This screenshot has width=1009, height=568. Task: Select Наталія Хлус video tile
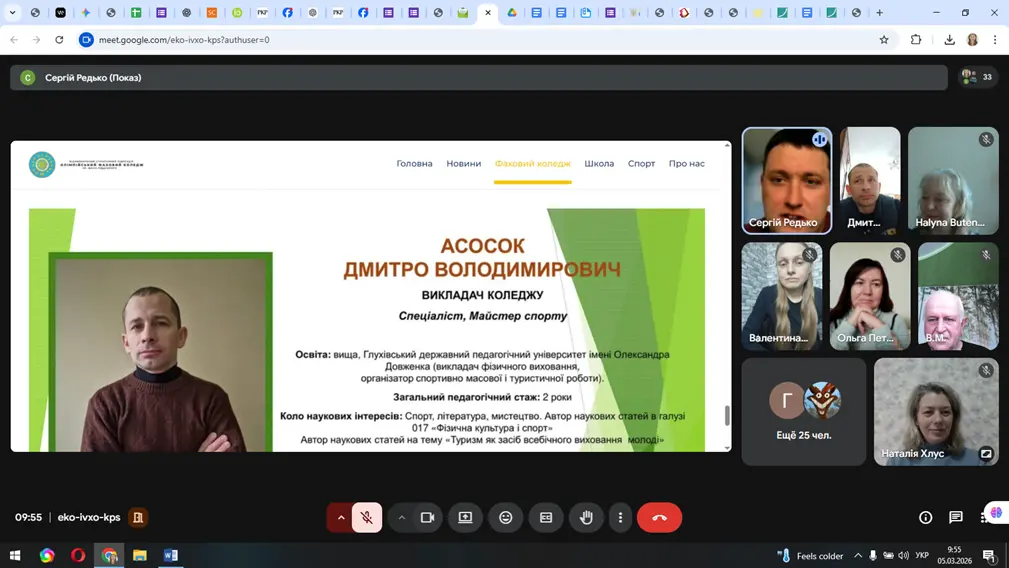pos(936,412)
